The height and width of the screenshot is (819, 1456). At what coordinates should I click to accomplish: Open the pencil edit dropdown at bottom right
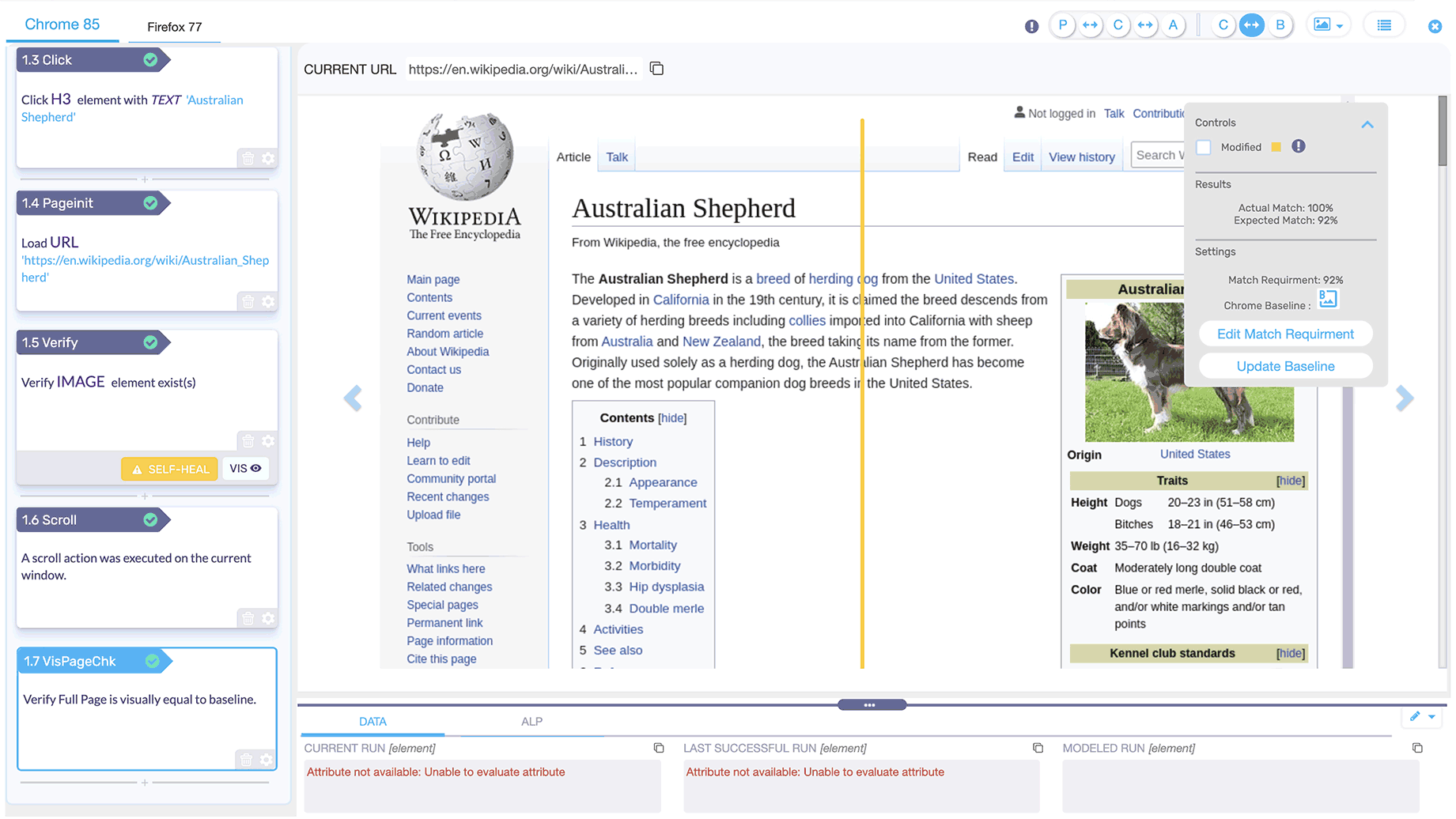1421,717
